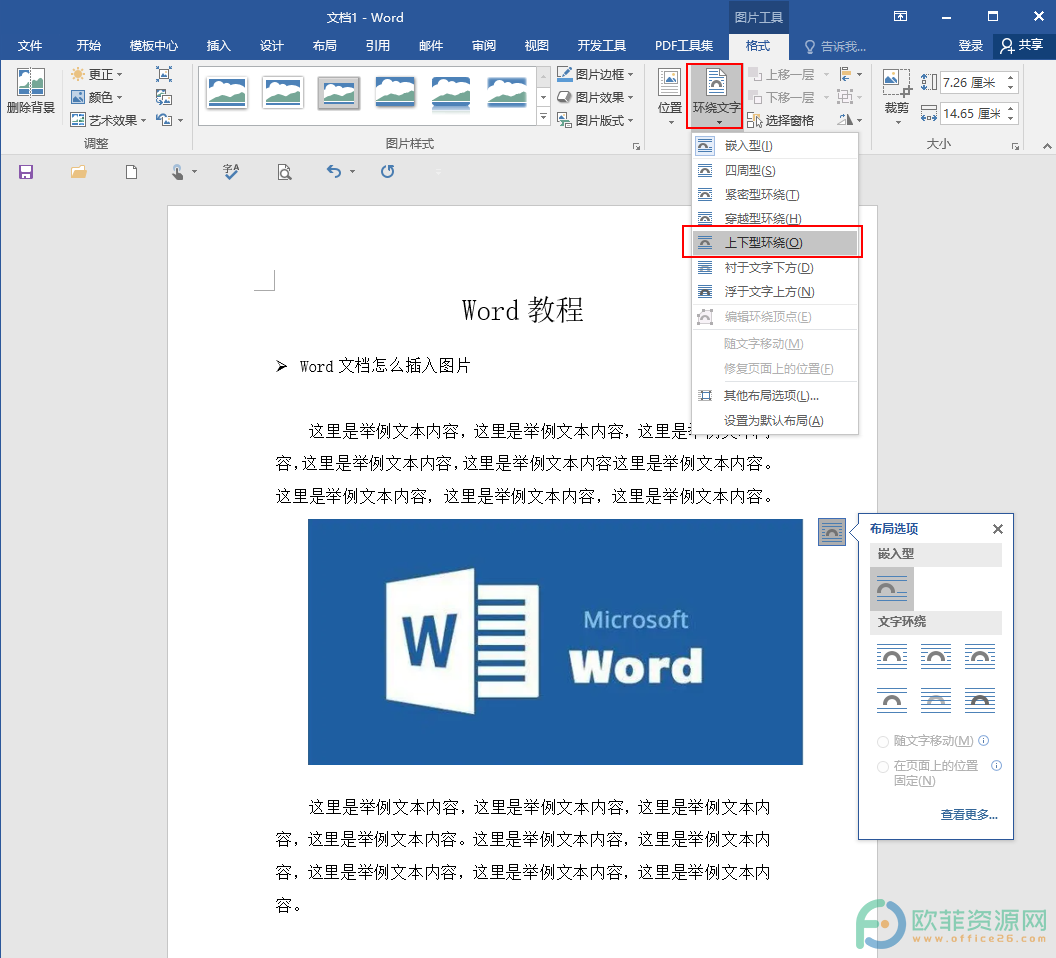Click the Change Picture icon
Screen dimensions: 1056x958
pos(164,97)
